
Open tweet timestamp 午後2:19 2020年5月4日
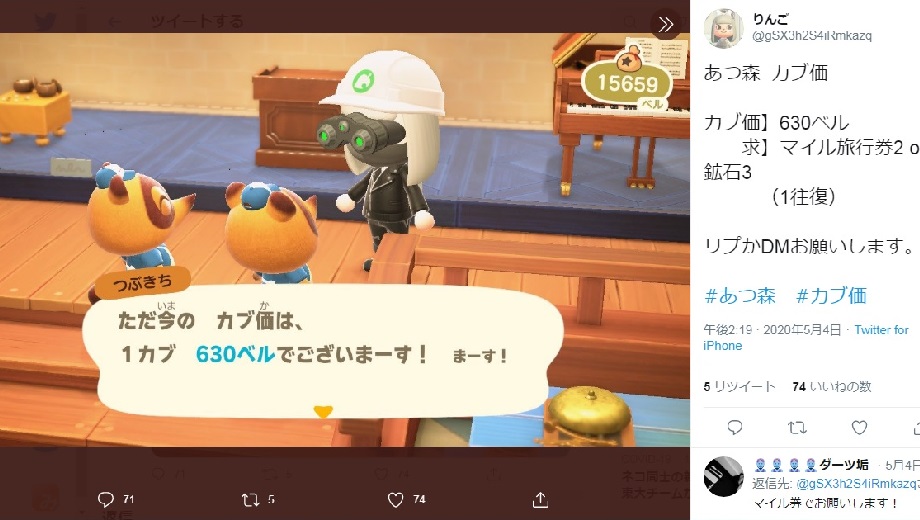click(772, 330)
